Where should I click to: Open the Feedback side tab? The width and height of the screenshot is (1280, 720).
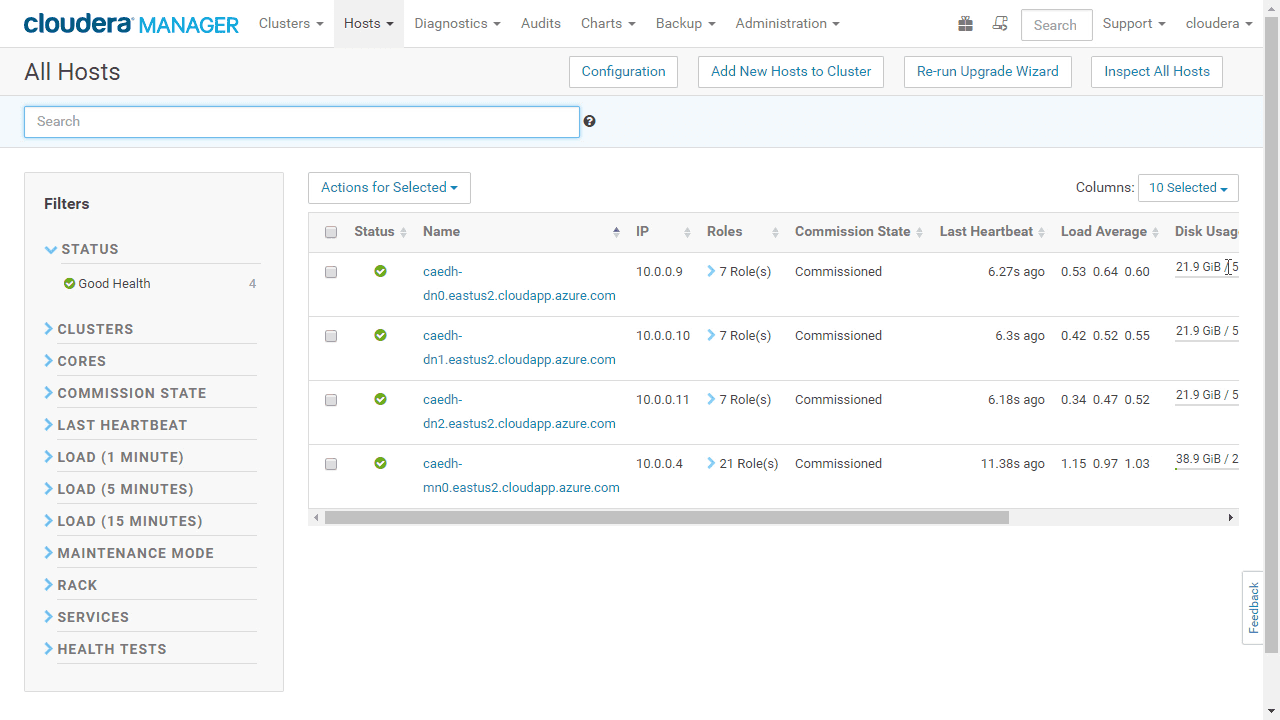point(1253,608)
